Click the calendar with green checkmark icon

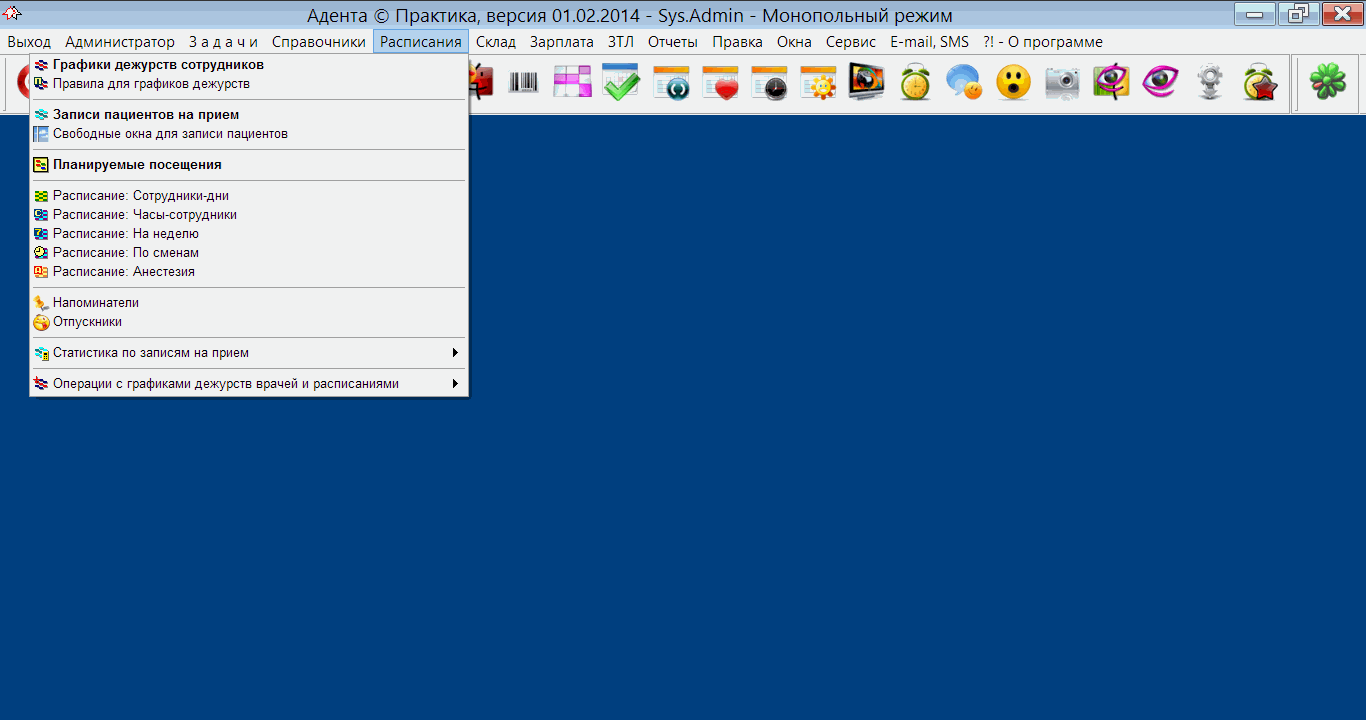(x=621, y=83)
